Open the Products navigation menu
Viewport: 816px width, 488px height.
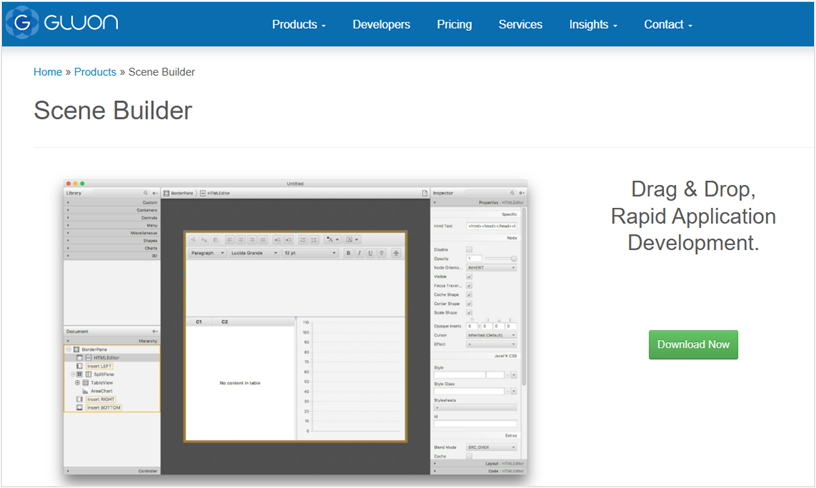point(299,24)
